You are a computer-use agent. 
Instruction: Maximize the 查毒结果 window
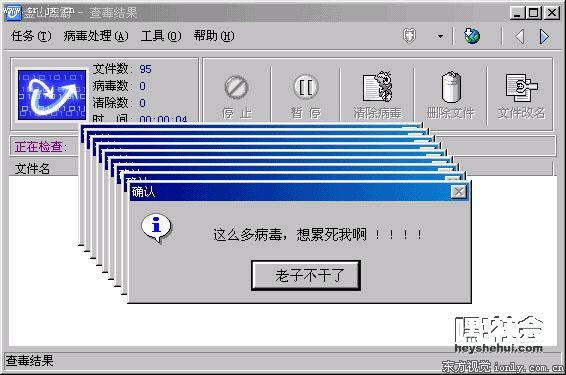pyautogui.click(x=534, y=13)
